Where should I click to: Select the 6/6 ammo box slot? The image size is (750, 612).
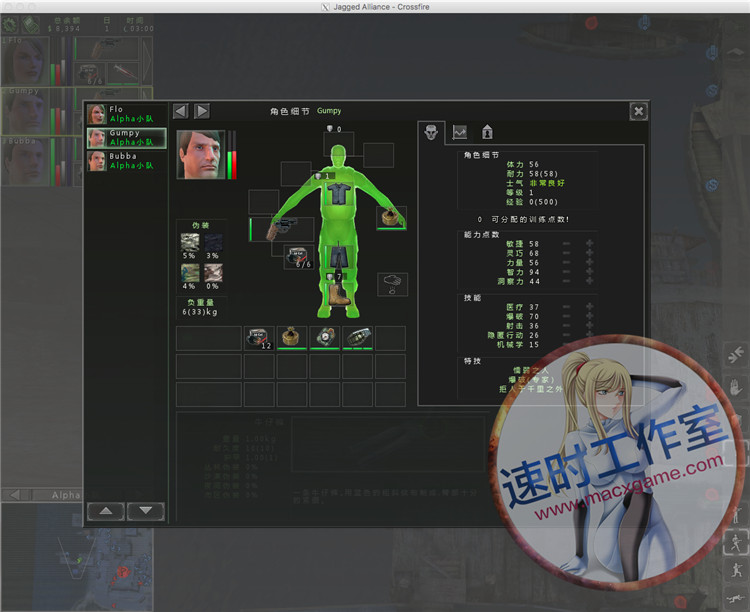[x=299, y=257]
